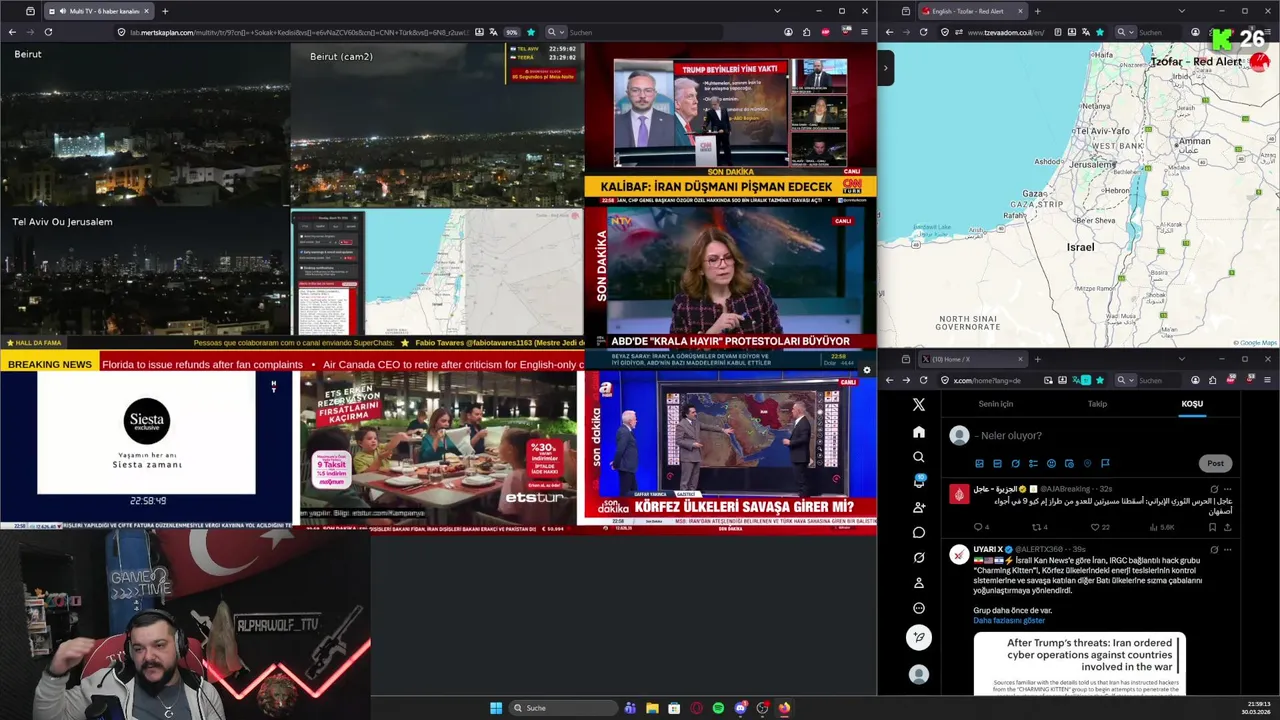This screenshot has height=720, width=1280.
Task: Click the taskbar search box
Action: (562, 708)
